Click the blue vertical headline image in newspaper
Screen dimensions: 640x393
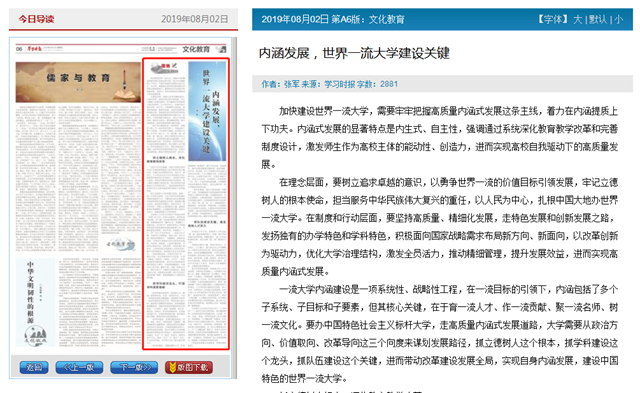click(x=207, y=111)
